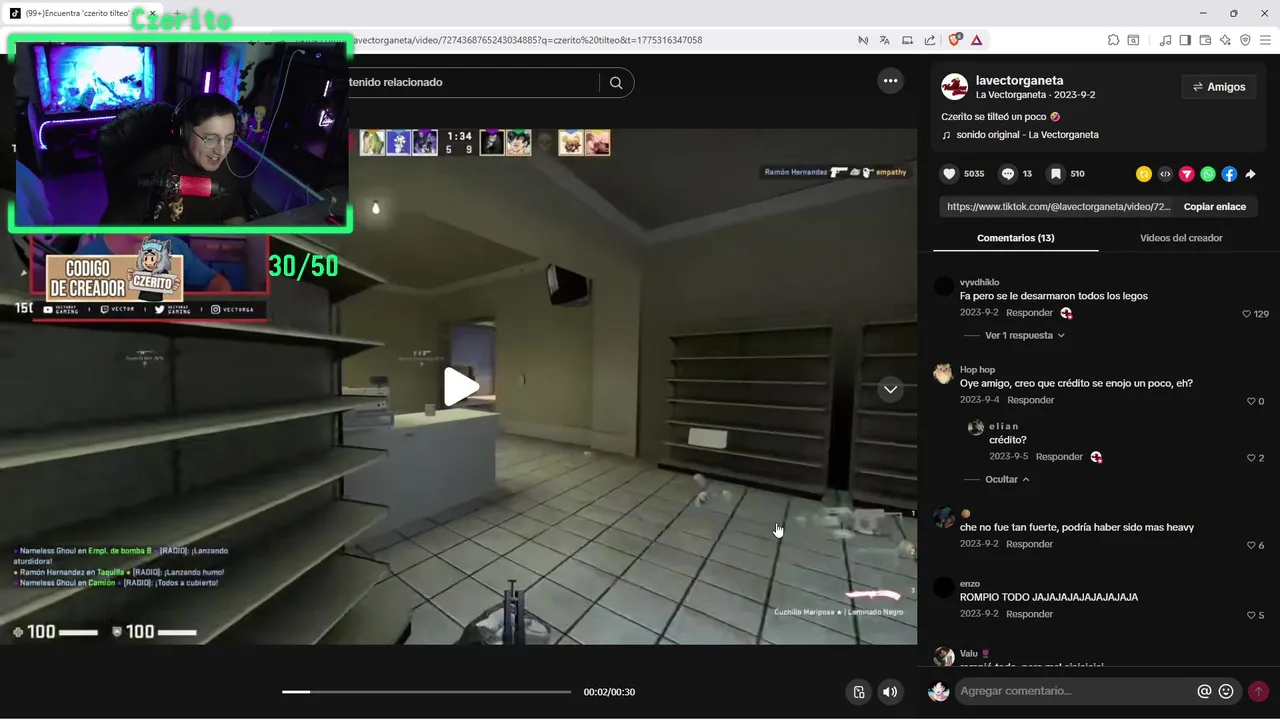Switch to Videos del creador tab
The image size is (1280, 720).
coord(1181,238)
